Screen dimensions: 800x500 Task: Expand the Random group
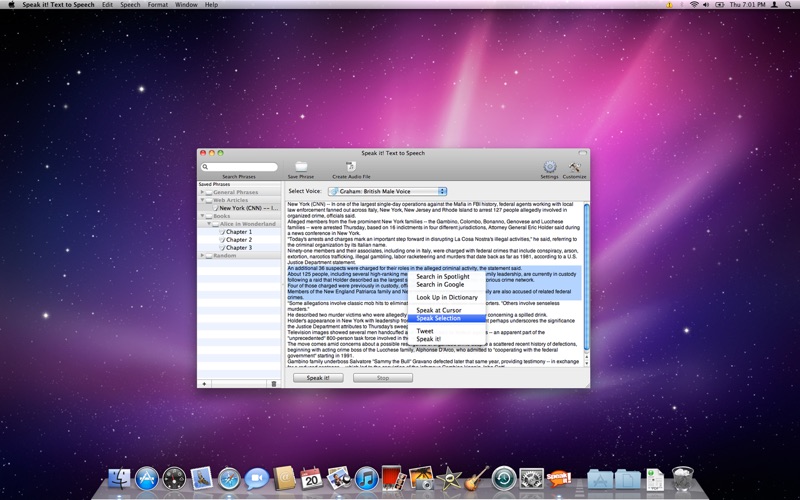point(202,256)
